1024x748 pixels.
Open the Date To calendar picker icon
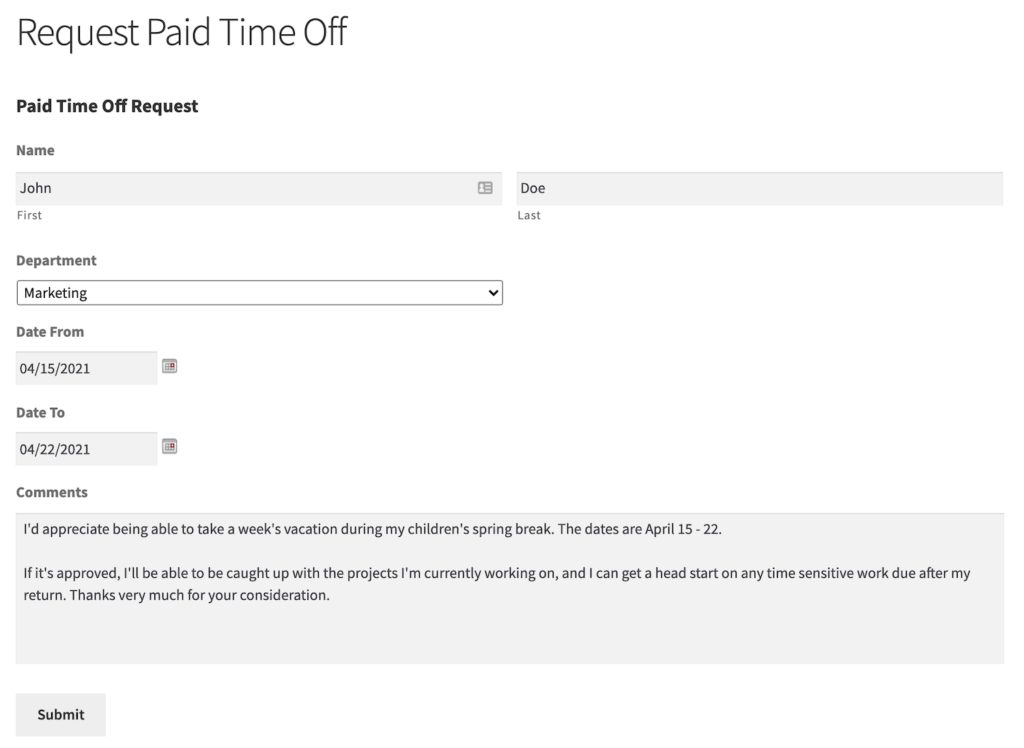point(170,447)
